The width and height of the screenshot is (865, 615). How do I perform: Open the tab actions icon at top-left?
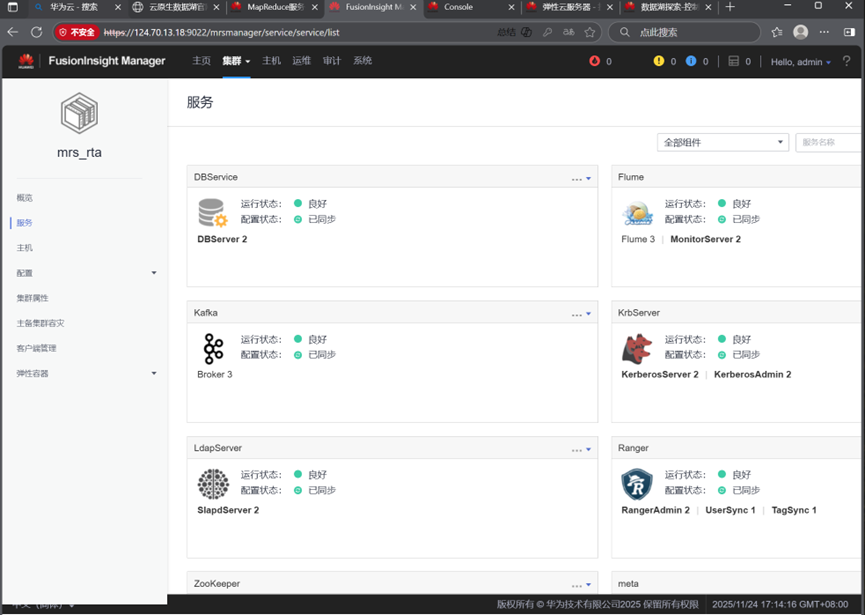coord(12,7)
